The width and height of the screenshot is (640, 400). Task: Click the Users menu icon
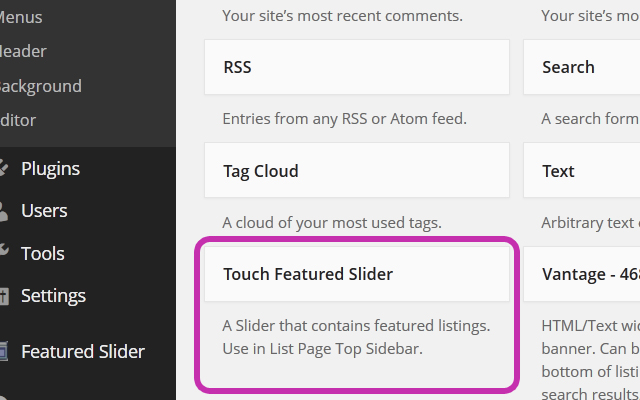coord(3,211)
